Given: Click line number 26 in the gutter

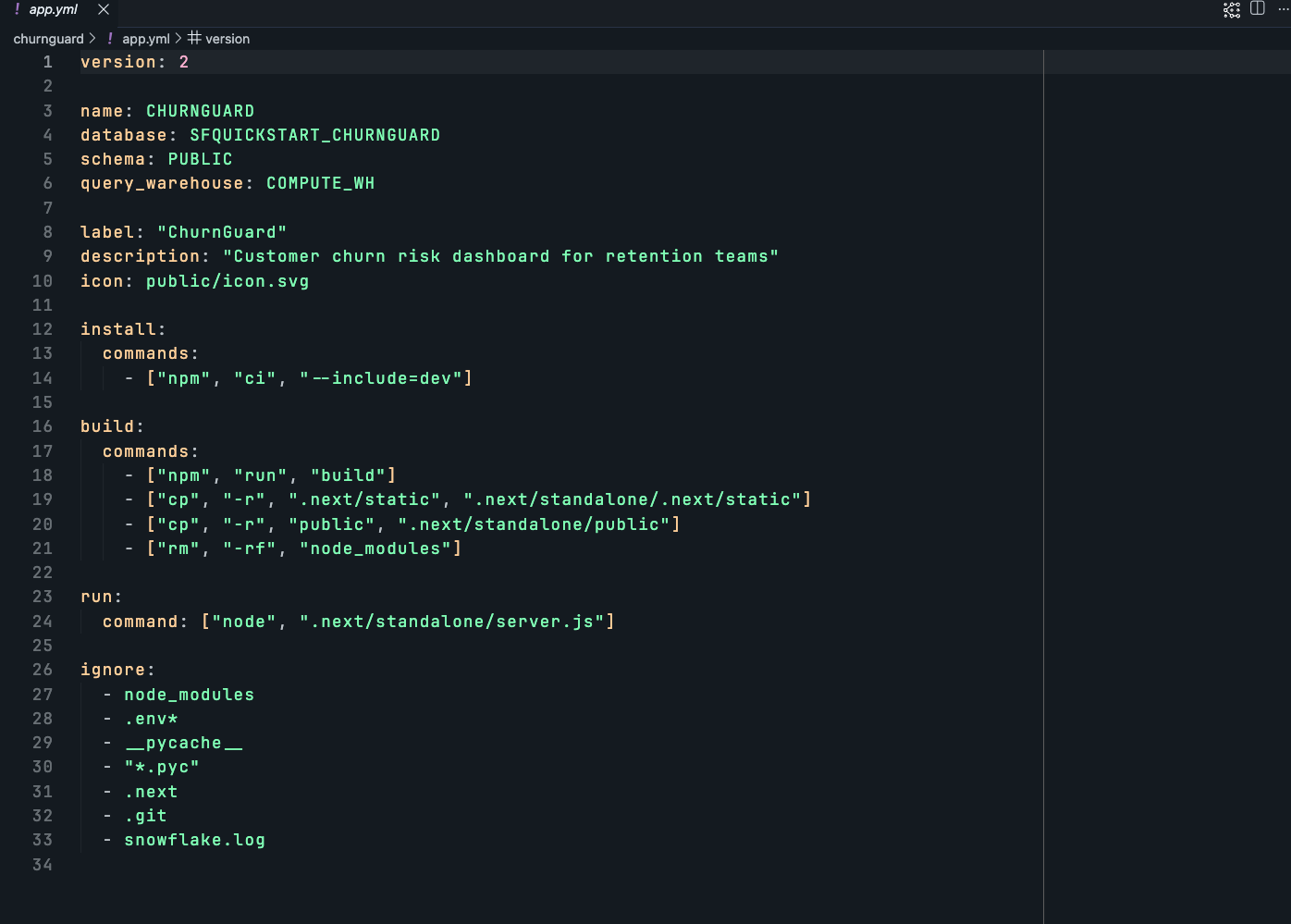Looking at the screenshot, I should (43, 670).
